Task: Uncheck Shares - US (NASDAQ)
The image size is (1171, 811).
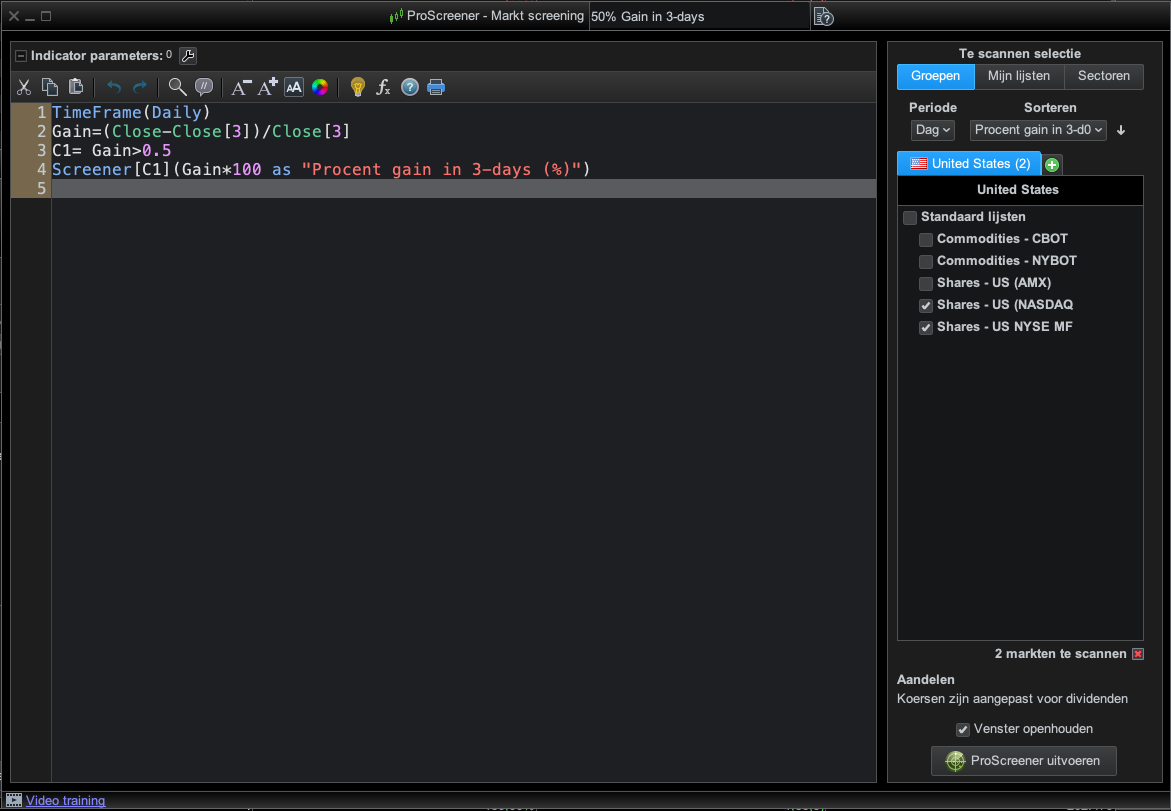Action: [926, 306]
